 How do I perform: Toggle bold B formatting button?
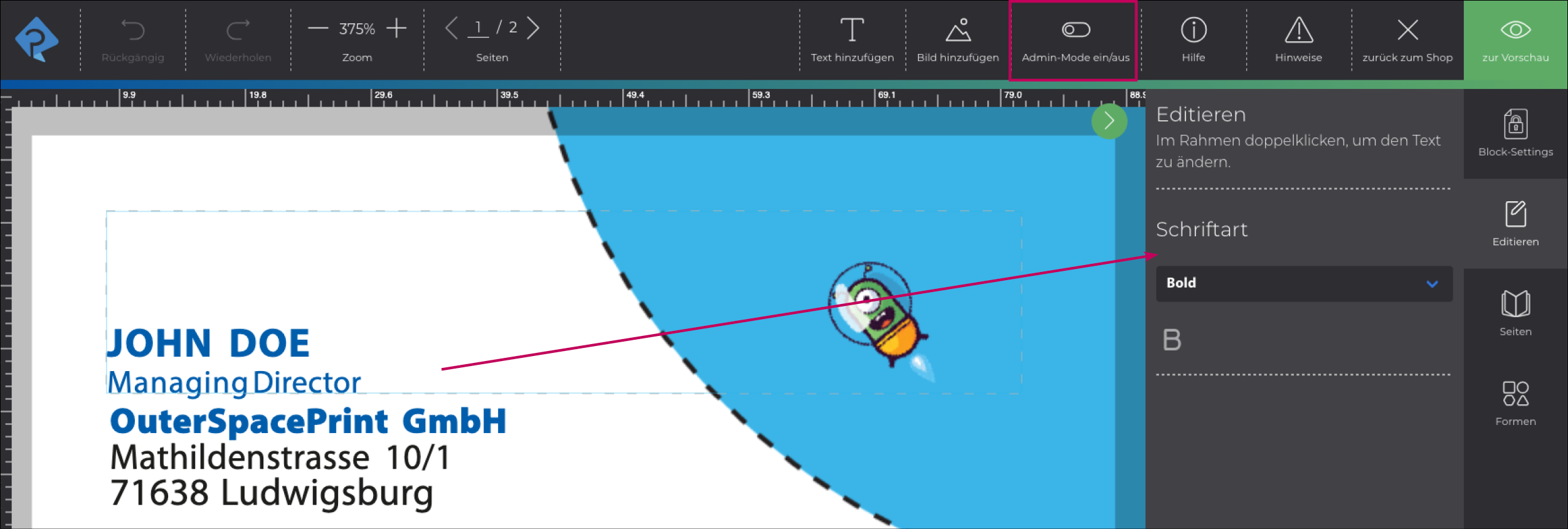(x=1172, y=340)
